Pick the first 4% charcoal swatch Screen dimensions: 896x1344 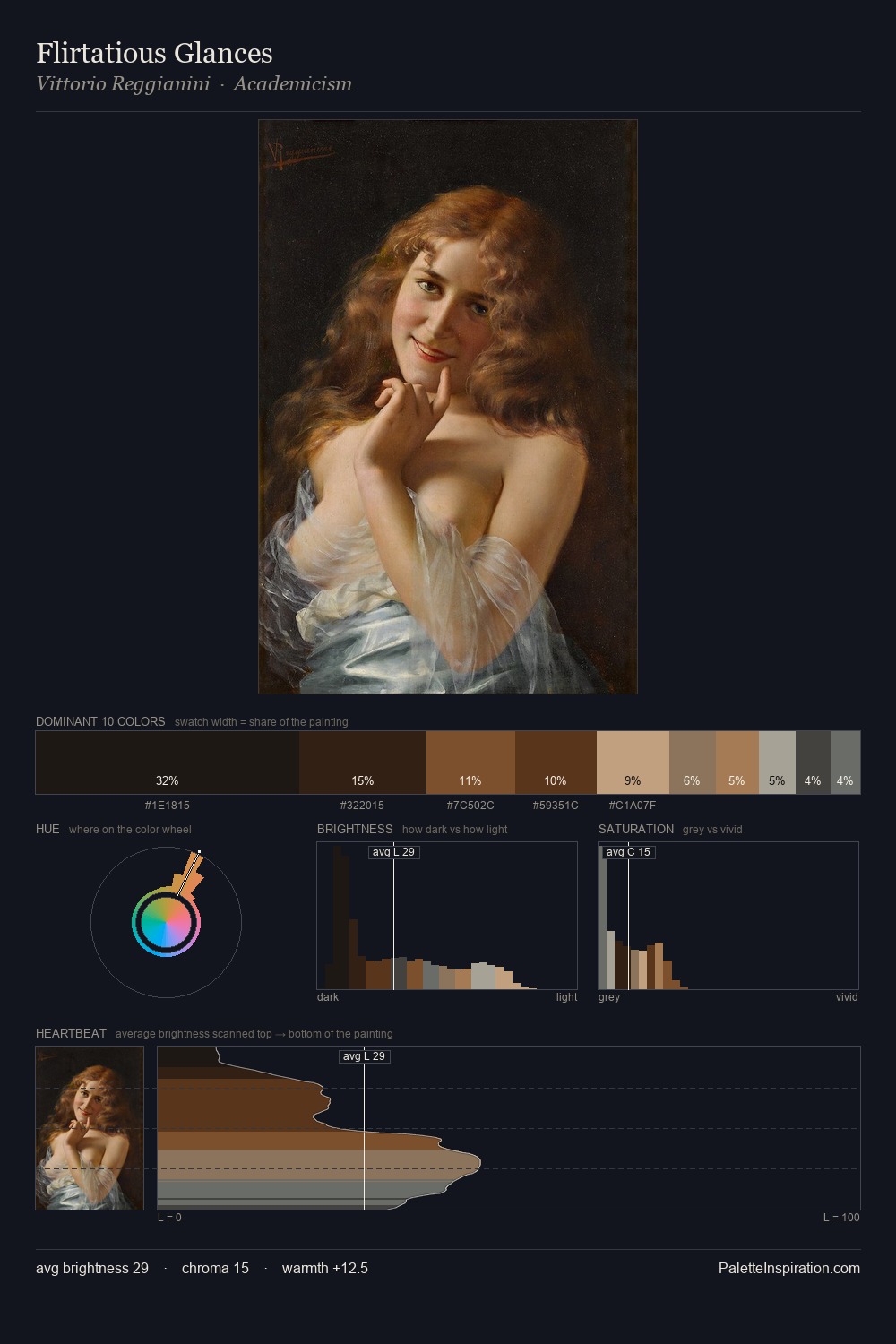click(813, 762)
